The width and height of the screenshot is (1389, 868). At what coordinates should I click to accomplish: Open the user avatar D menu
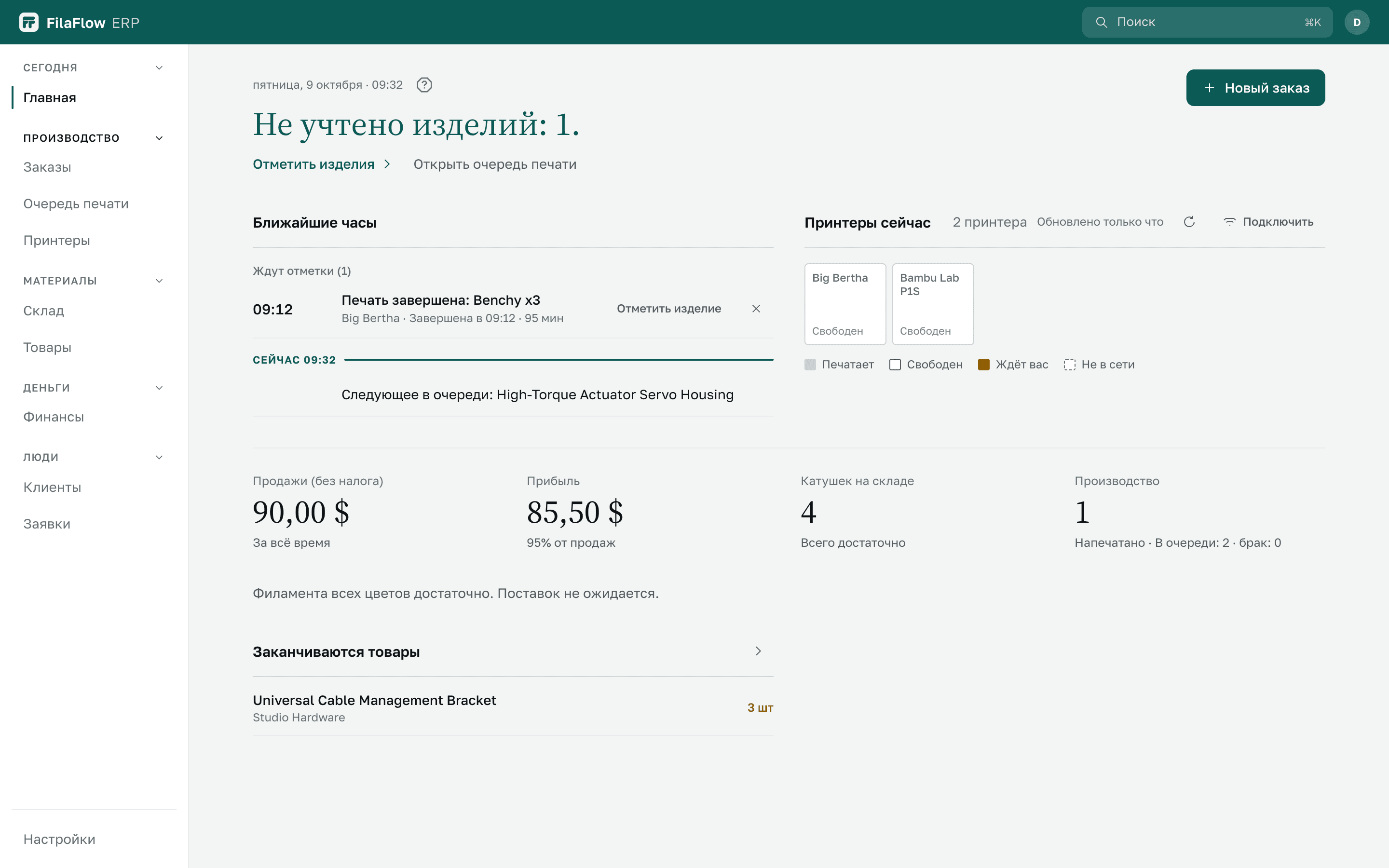1357,22
